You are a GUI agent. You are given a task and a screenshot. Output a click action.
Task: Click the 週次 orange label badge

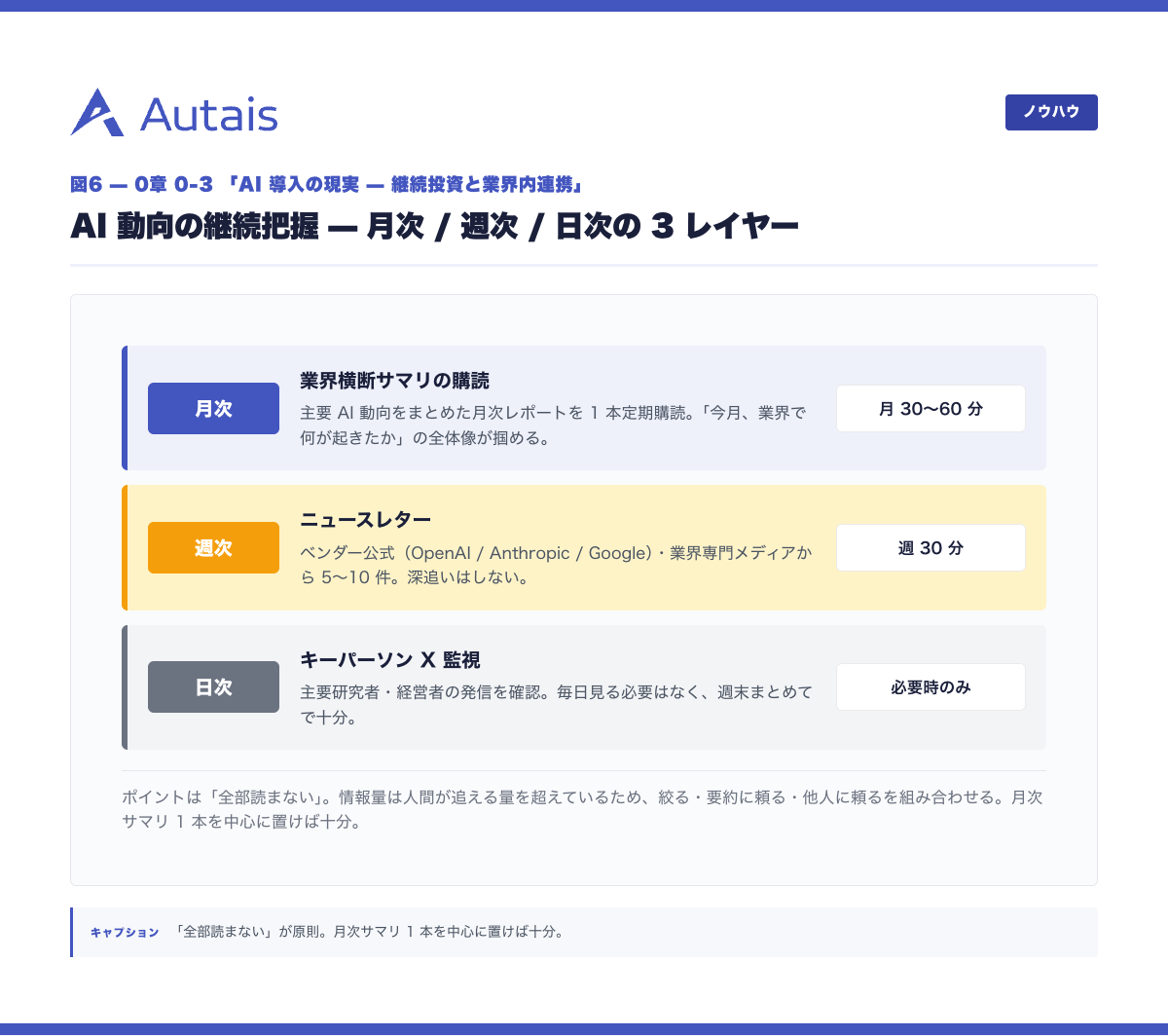click(x=213, y=548)
